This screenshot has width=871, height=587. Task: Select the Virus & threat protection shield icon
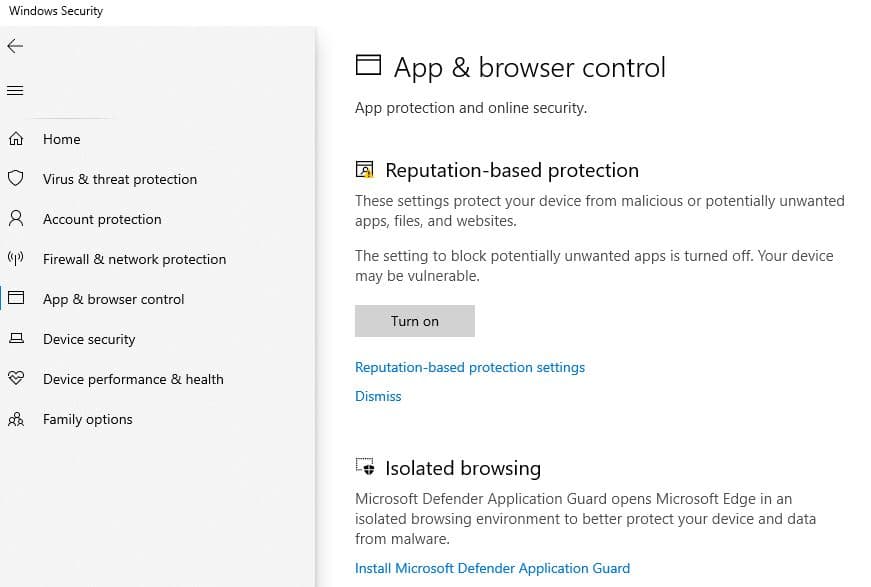pyautogui.click(x=15, y=179)
